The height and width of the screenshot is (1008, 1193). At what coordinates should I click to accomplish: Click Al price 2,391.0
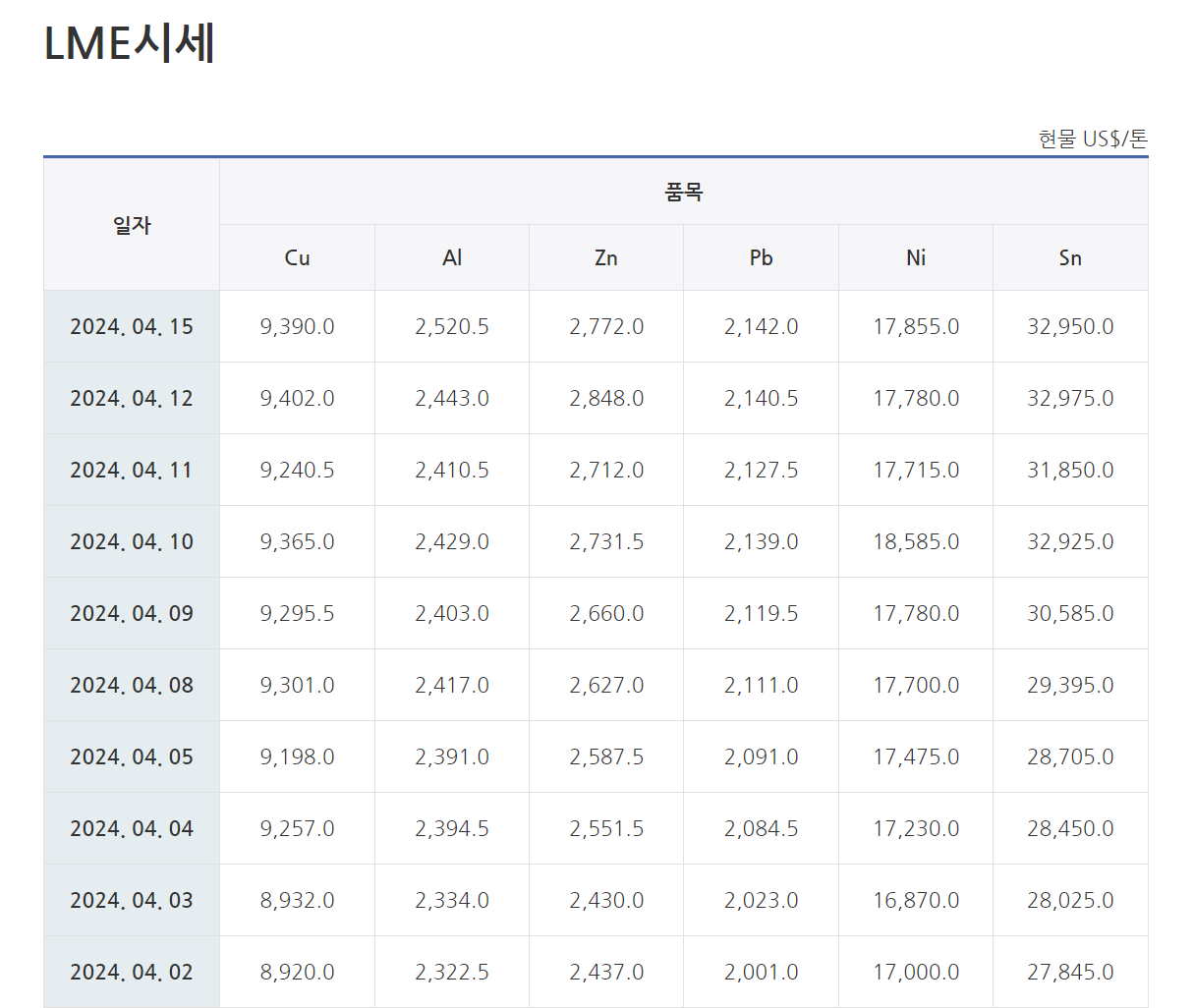pyautogui.click(x=452, y=757)
